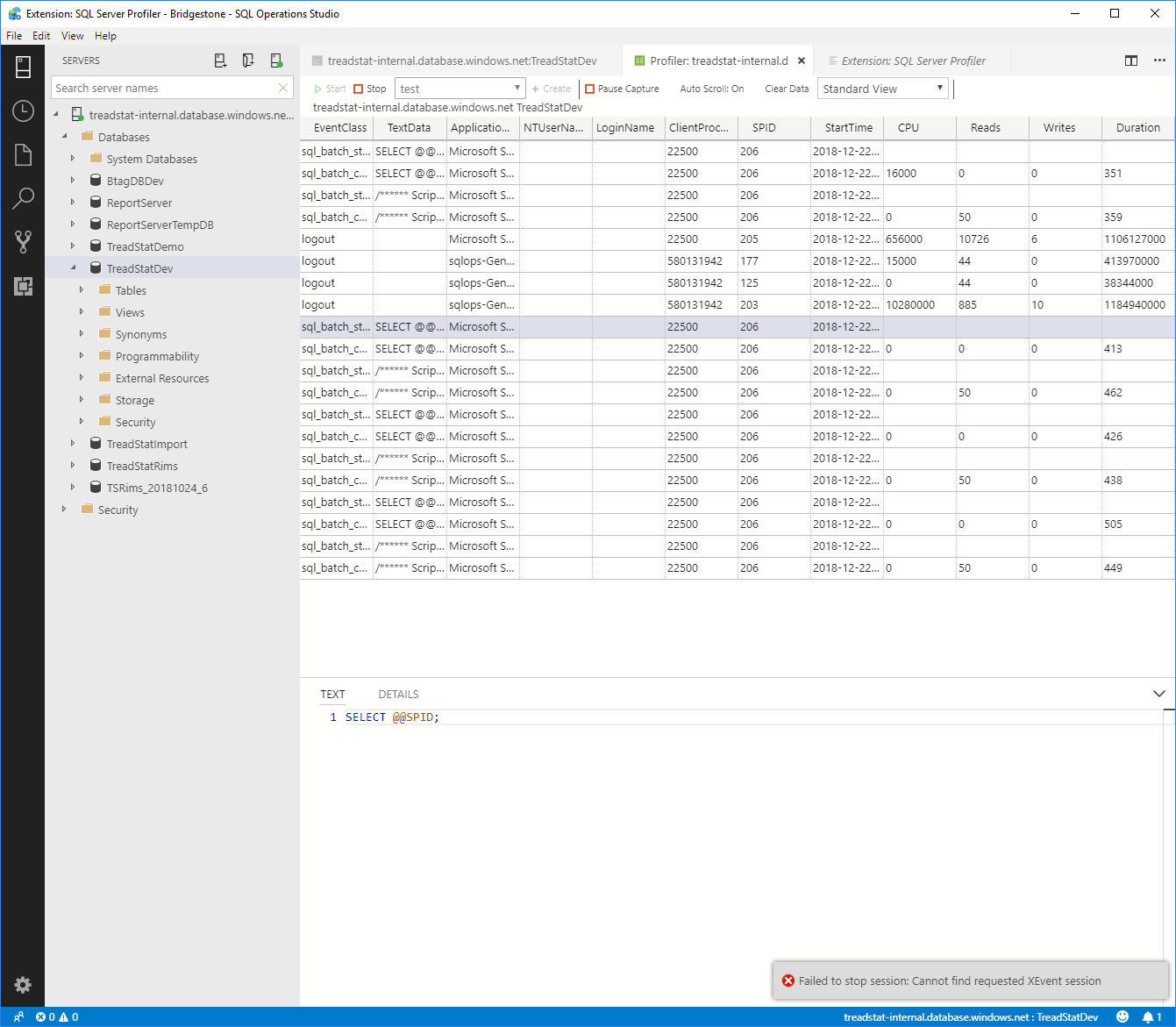Screen dimensions: 1176x1027
Task: Click Clear Data in the profiler toolbar
Action: click(786, 88)
